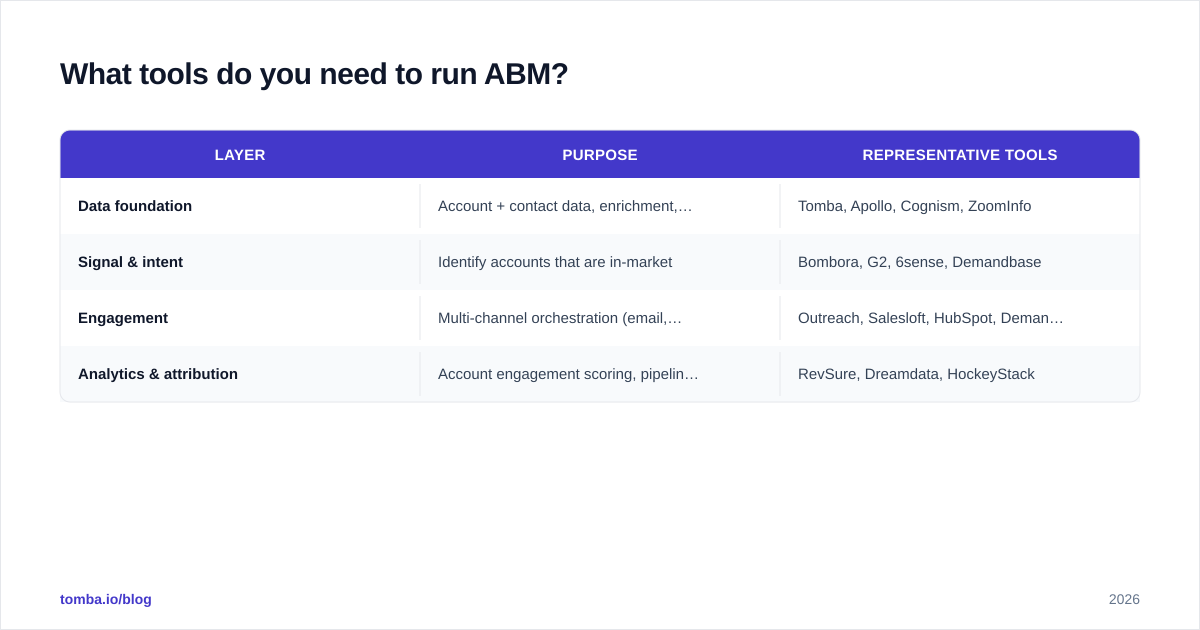
Task: Click the 2026 year label
Action: (1124, 599)
